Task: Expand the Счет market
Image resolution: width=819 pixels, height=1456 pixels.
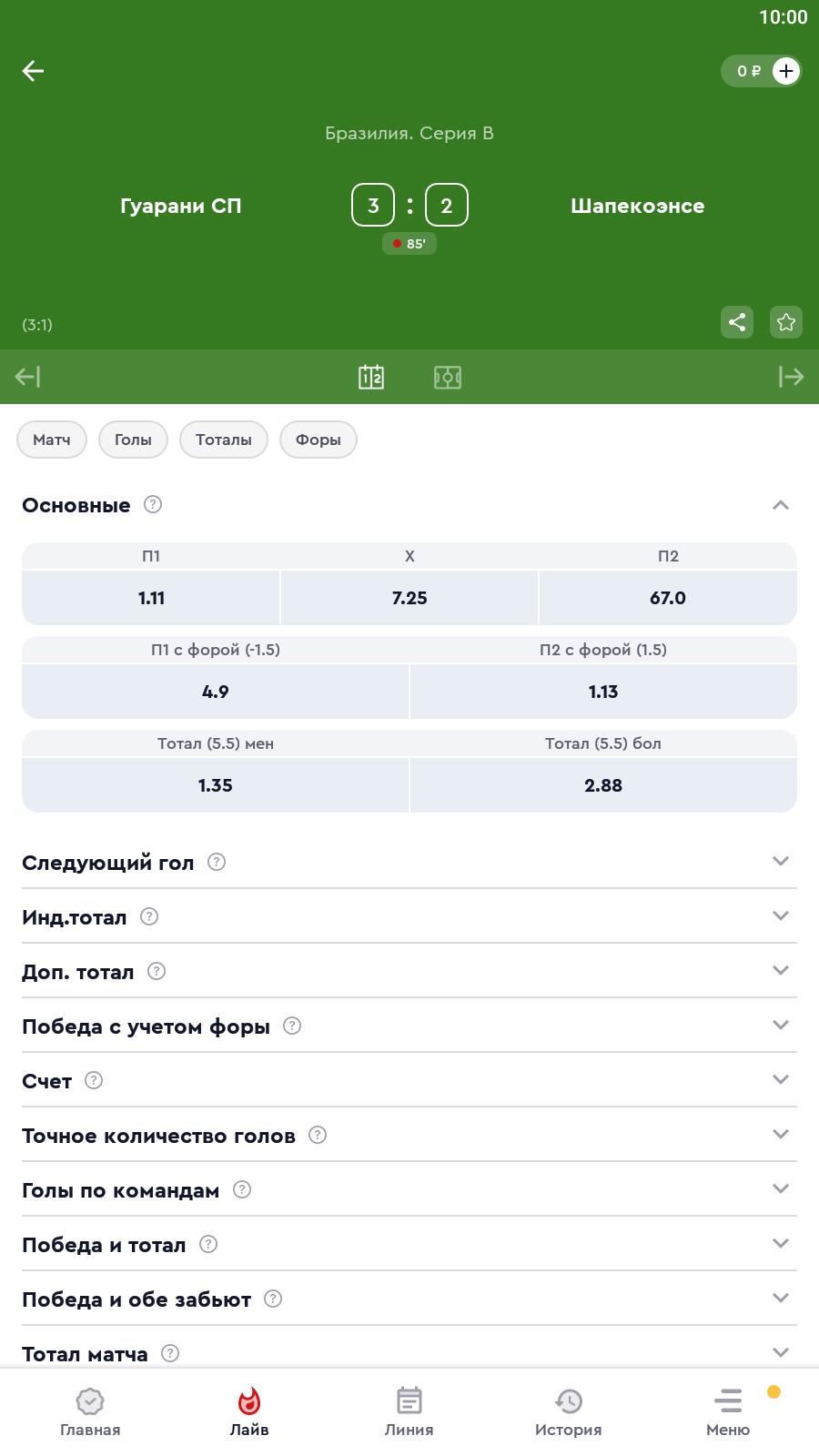Action: coord(780,1079)
